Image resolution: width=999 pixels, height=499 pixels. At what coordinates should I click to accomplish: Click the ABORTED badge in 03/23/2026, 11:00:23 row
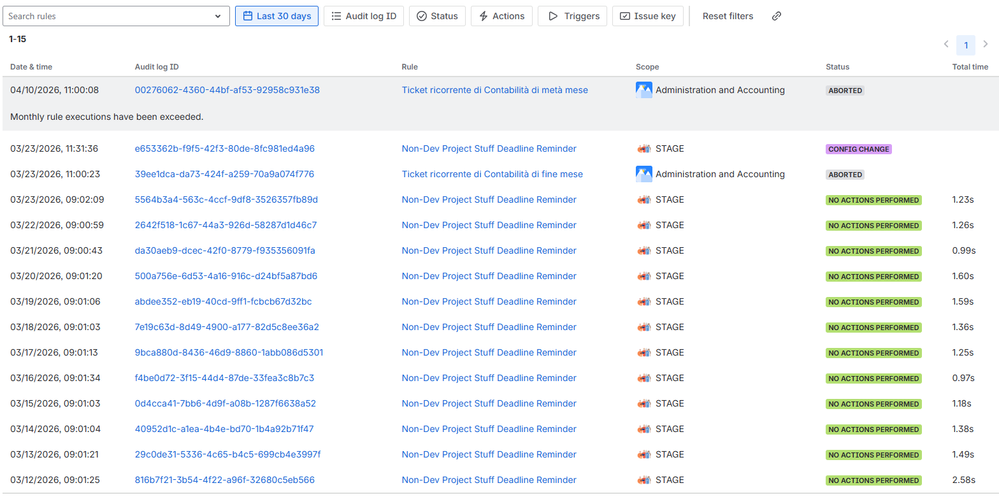pos(845,175)
